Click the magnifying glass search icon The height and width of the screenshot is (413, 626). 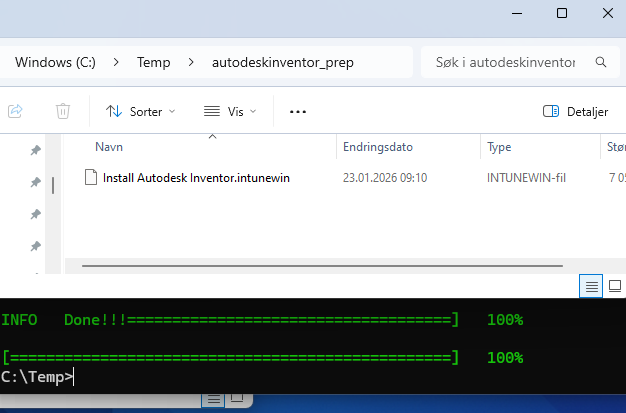click(x=601, y=62)
